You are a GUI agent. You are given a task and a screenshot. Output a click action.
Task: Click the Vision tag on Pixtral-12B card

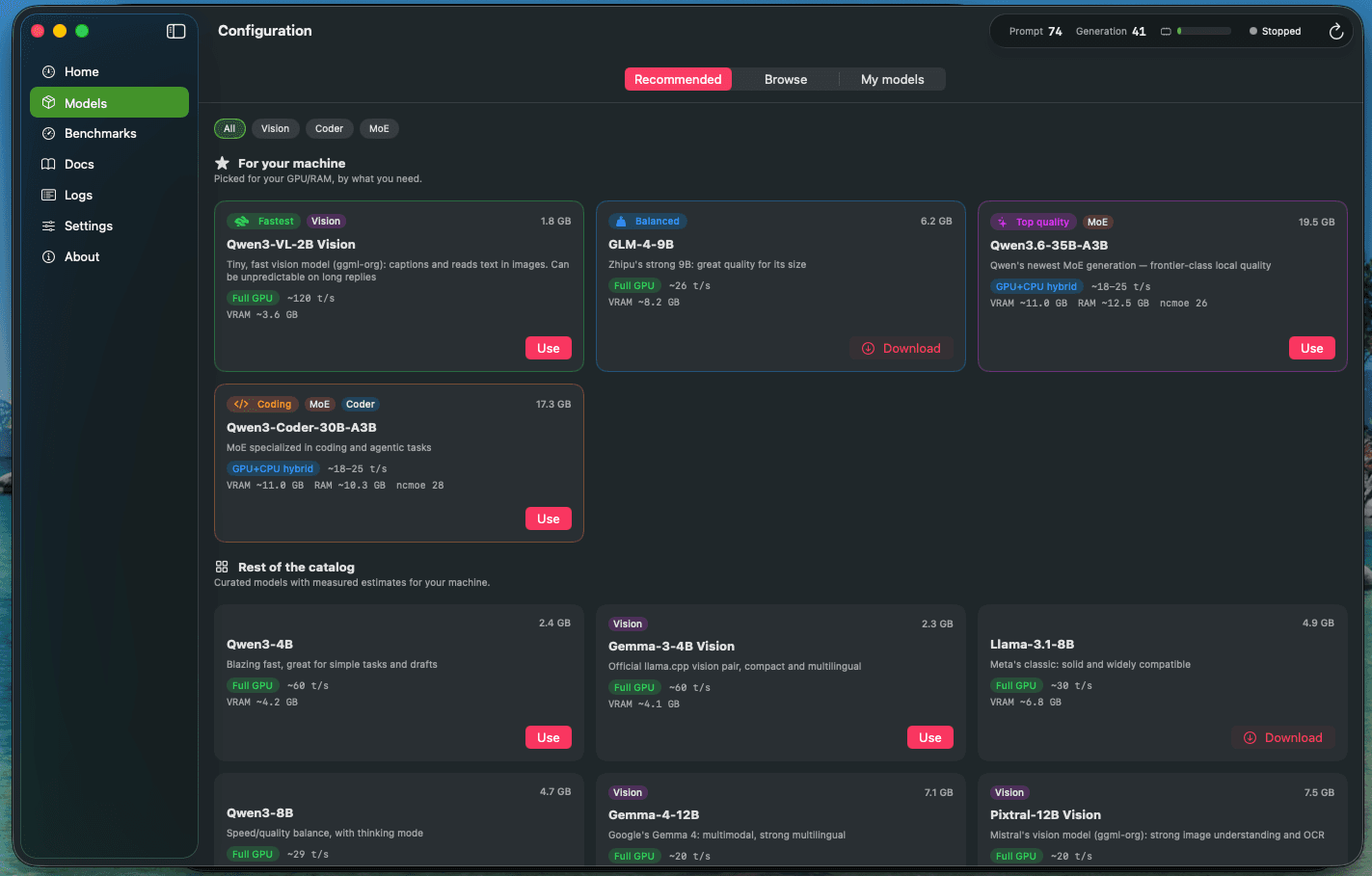[x=1009, y=792]
